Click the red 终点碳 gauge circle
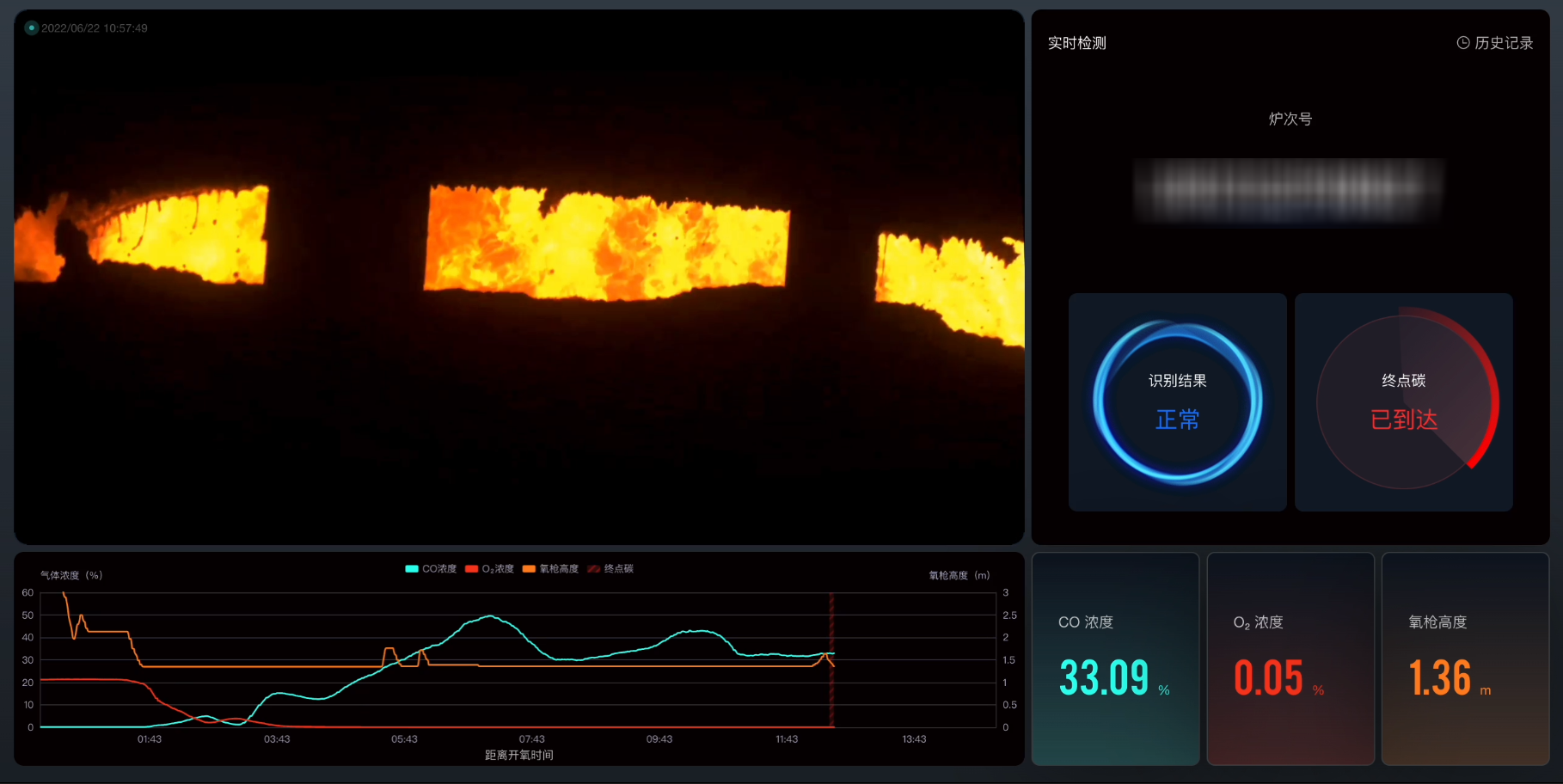Screen dimensions: 1563x784 tap(1403, 402)
